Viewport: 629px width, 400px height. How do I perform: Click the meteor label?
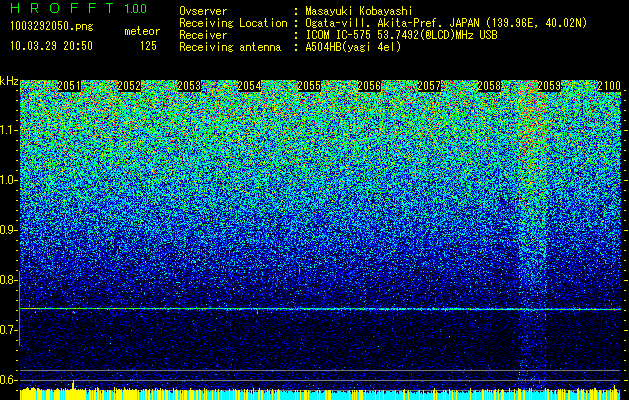pyautogui.click(x=142, y=31)
